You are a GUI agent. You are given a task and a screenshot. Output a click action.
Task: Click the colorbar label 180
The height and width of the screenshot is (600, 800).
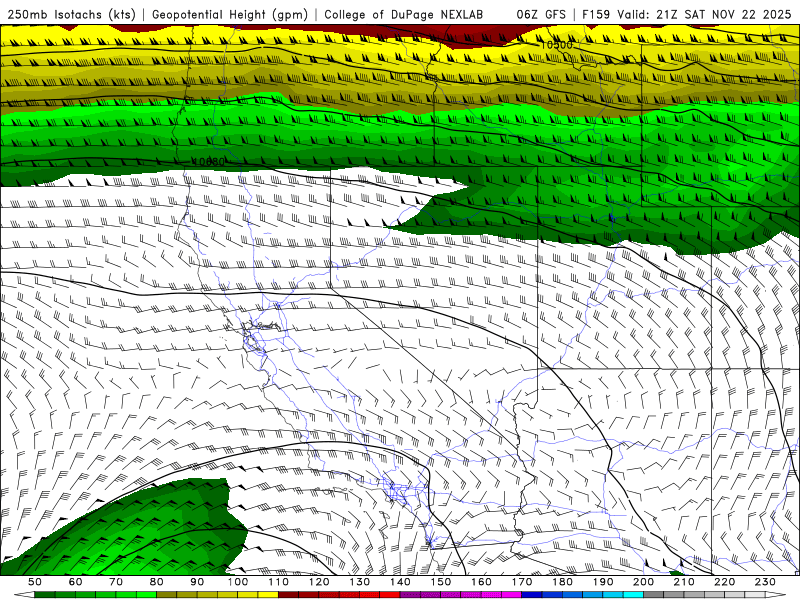(x=562, y=582)
